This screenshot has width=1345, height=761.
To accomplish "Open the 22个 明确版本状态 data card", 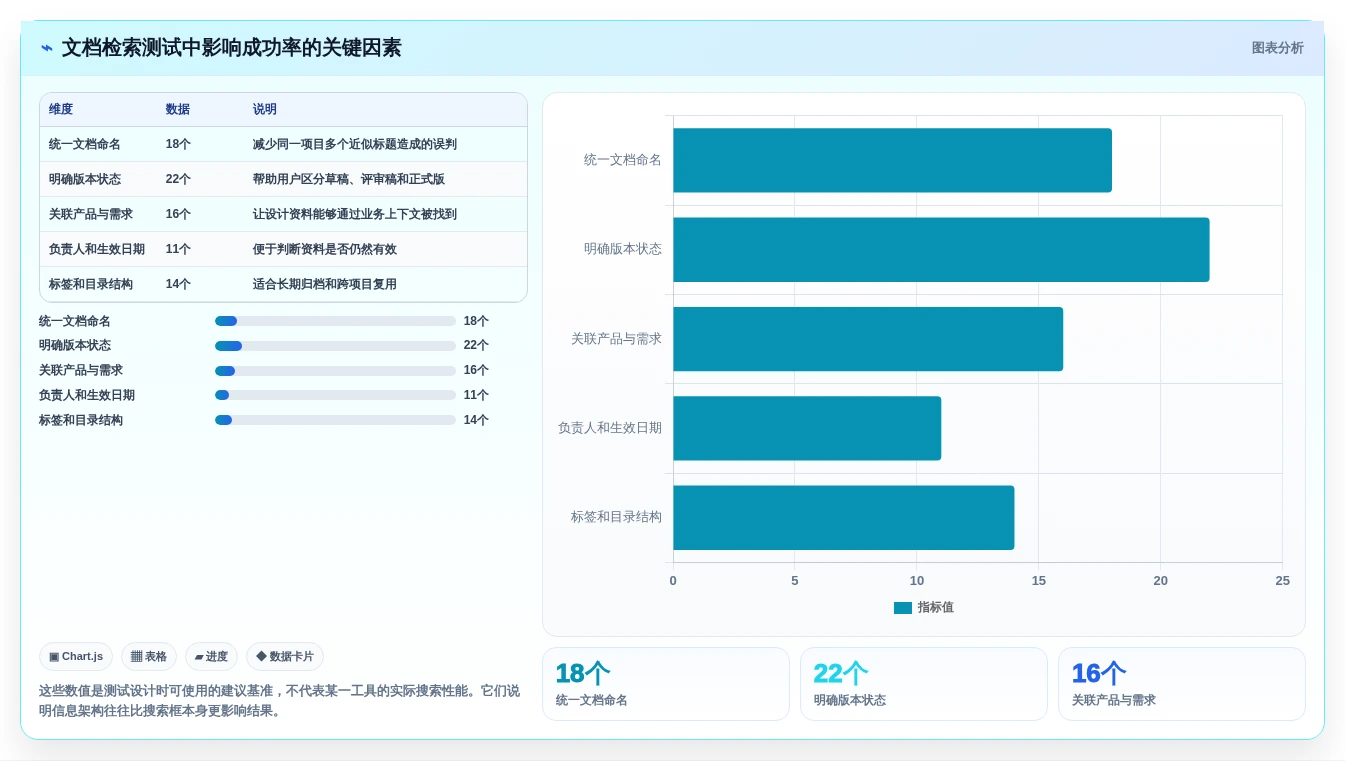I will (924, 684).
